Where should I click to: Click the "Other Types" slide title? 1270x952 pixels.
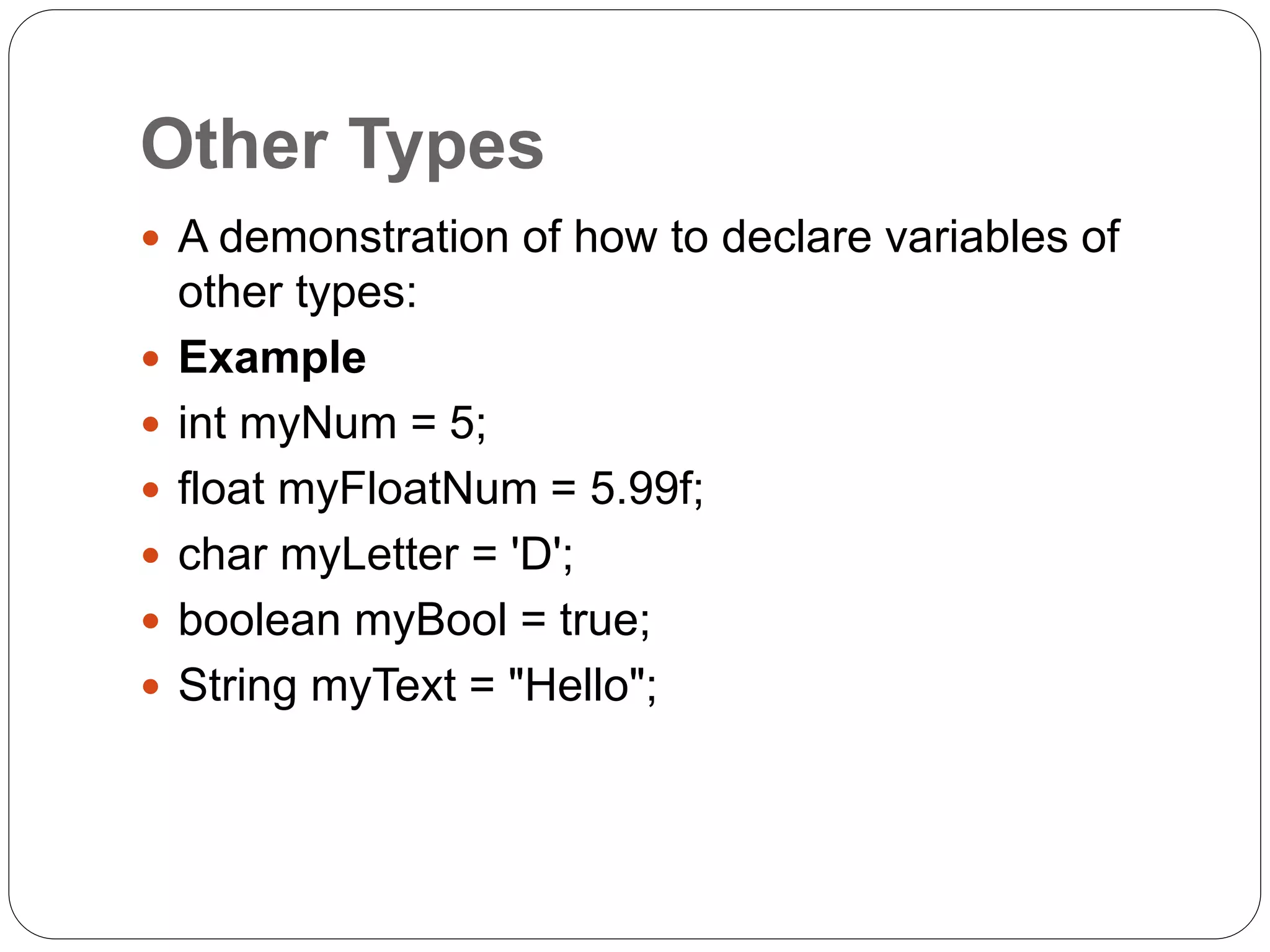pos(342,144)
